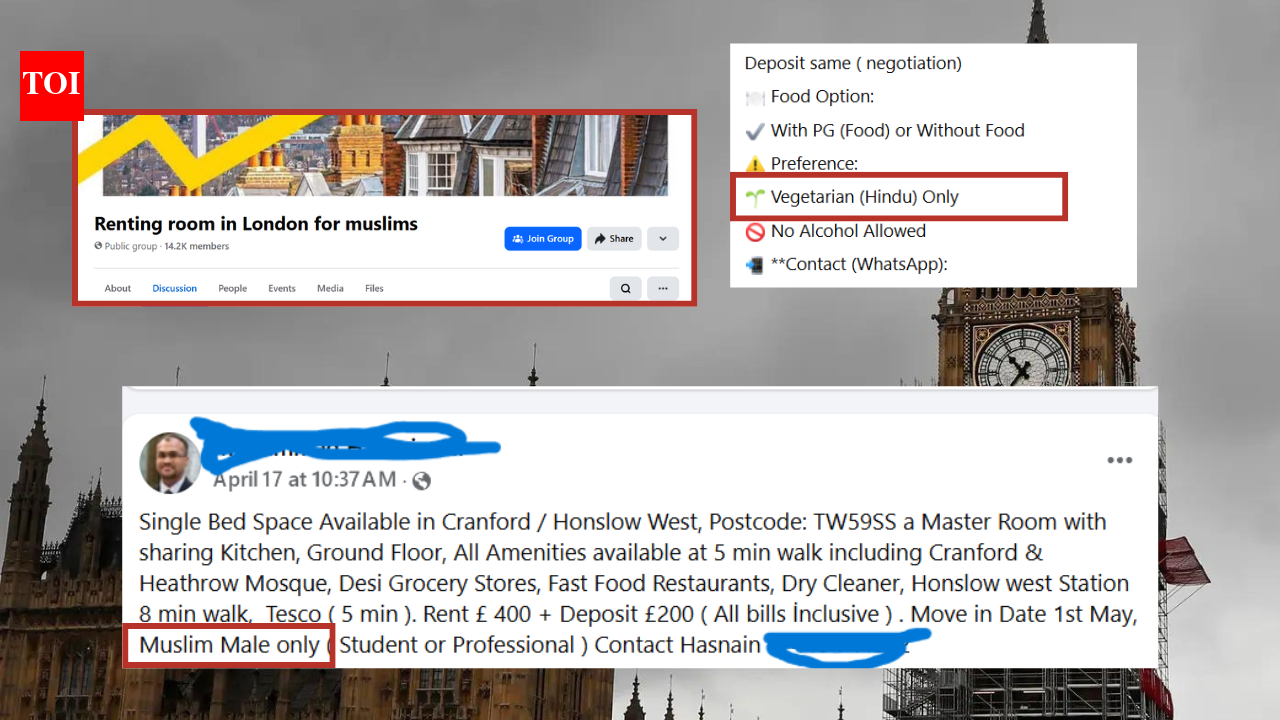Open the chevron dropdown next to Share
The image size is (1280, 720).
click(662, 238)
